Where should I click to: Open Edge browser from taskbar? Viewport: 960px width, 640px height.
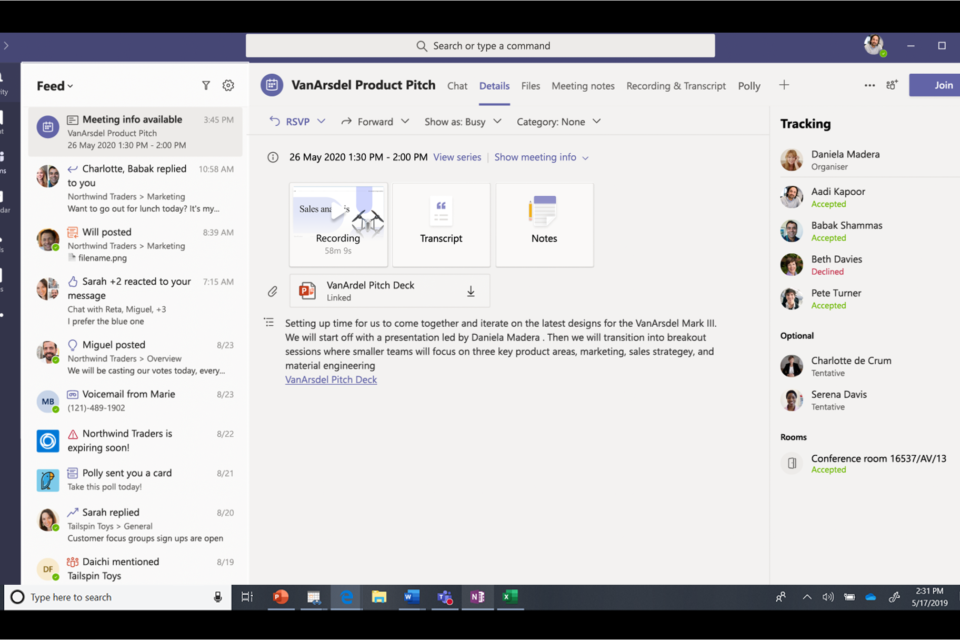[x=347, y=597]
